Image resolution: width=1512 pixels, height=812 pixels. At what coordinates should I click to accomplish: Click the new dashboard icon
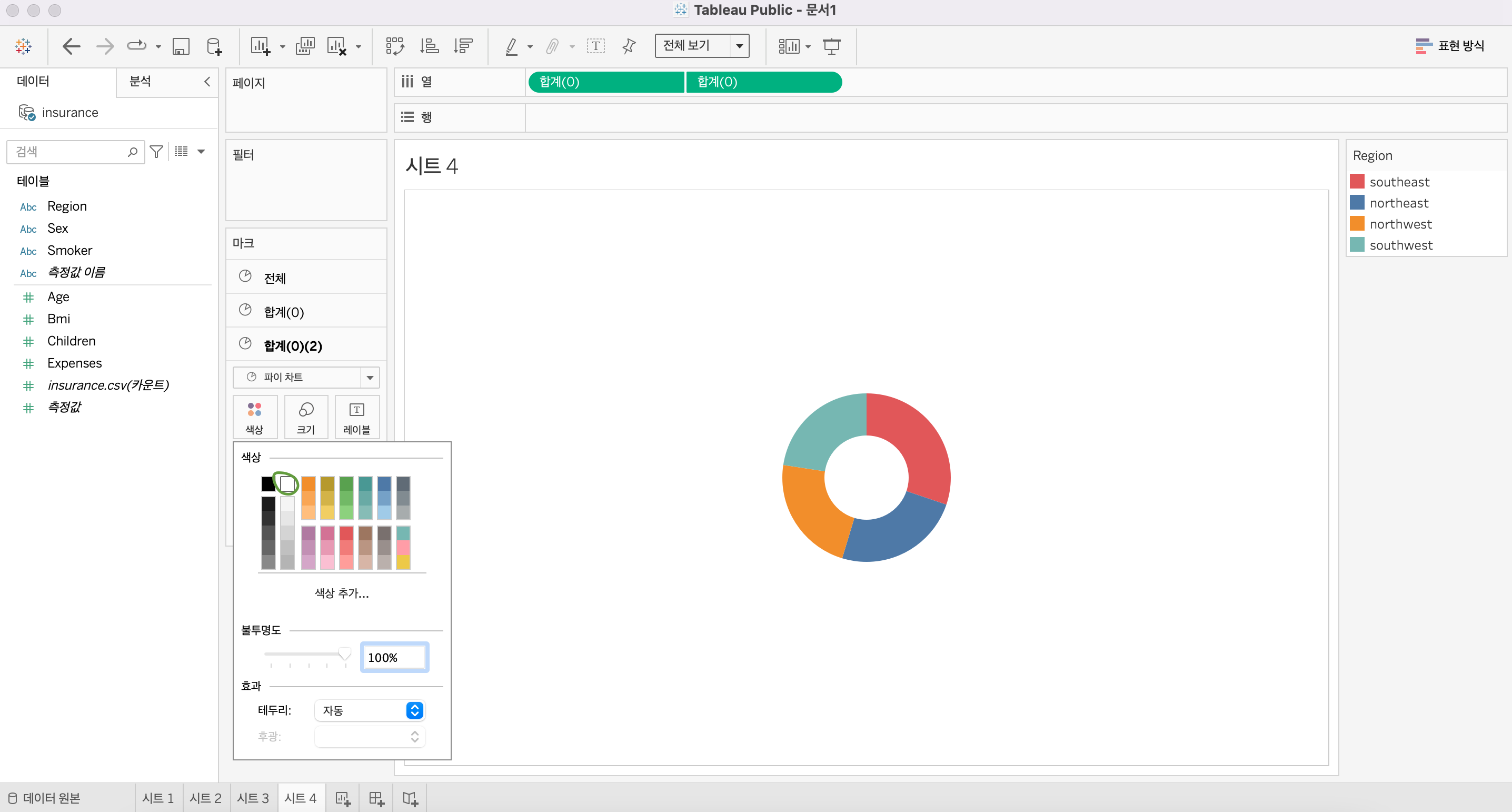(x=376, y=798)
